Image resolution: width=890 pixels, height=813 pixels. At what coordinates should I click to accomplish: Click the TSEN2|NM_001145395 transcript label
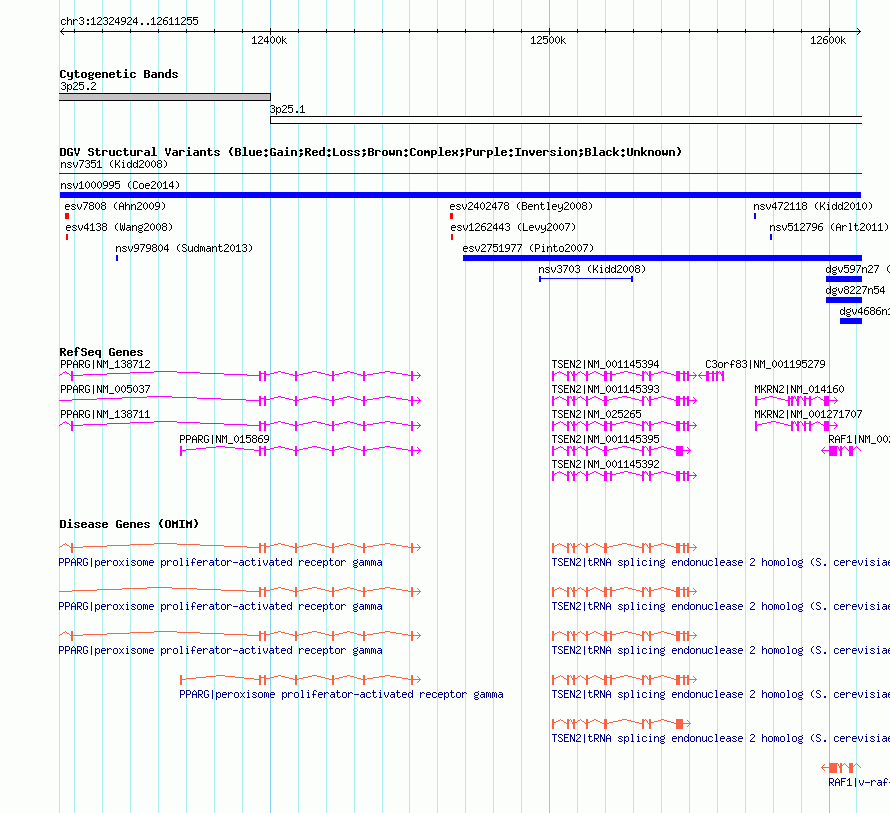pyautogui.click(x=605, y=439)
